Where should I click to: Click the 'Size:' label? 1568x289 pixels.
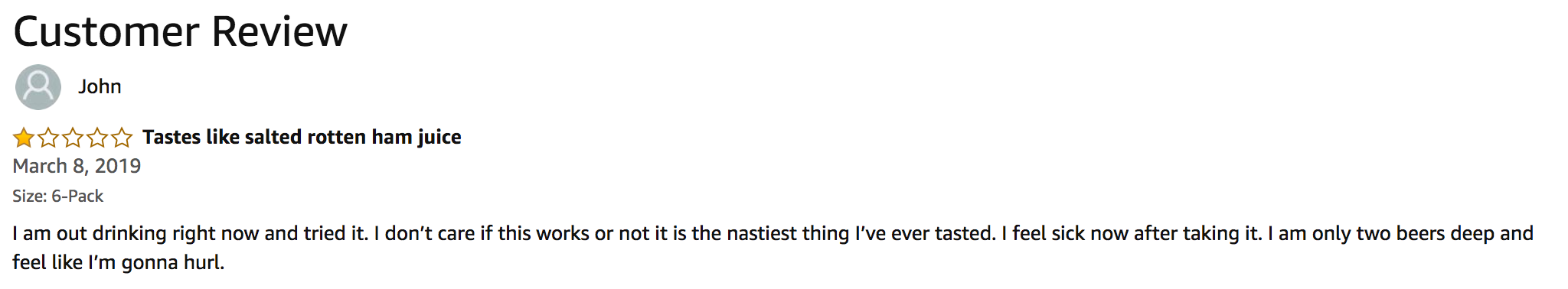click(29, 196)
